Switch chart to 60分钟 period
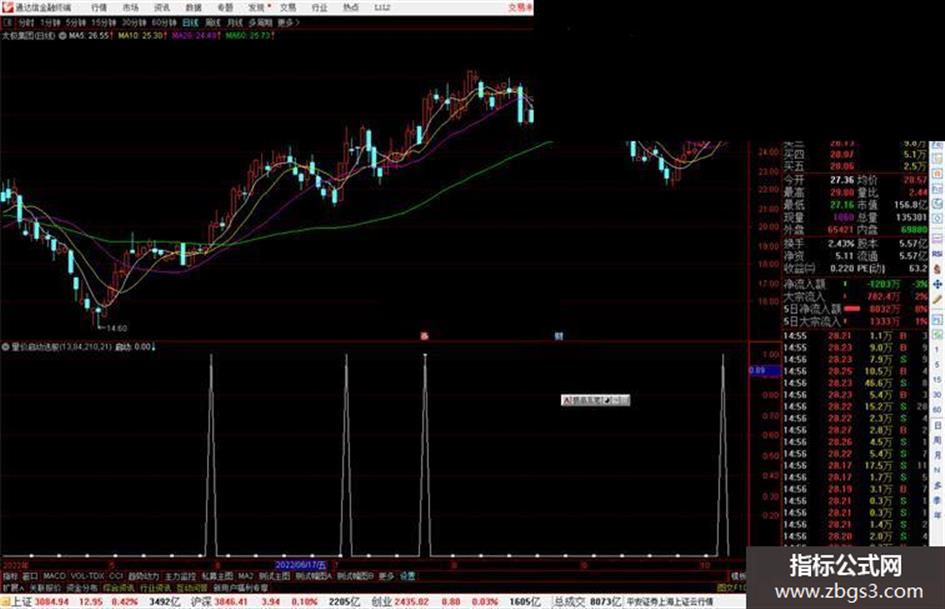This screenshot has width=945, height=609. click(163, 22)
